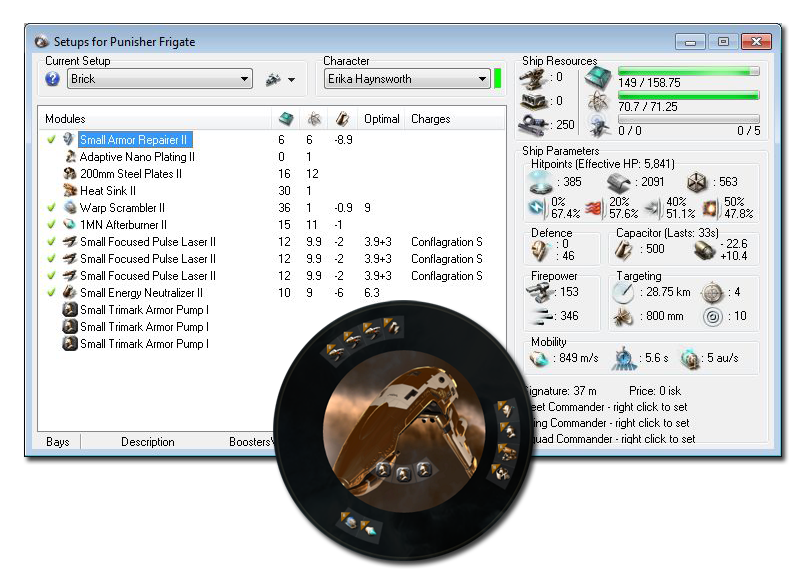The image size is (804, 576).
Task: Click the Small Energy Neutralizer II icon
Action: [70, 293]
